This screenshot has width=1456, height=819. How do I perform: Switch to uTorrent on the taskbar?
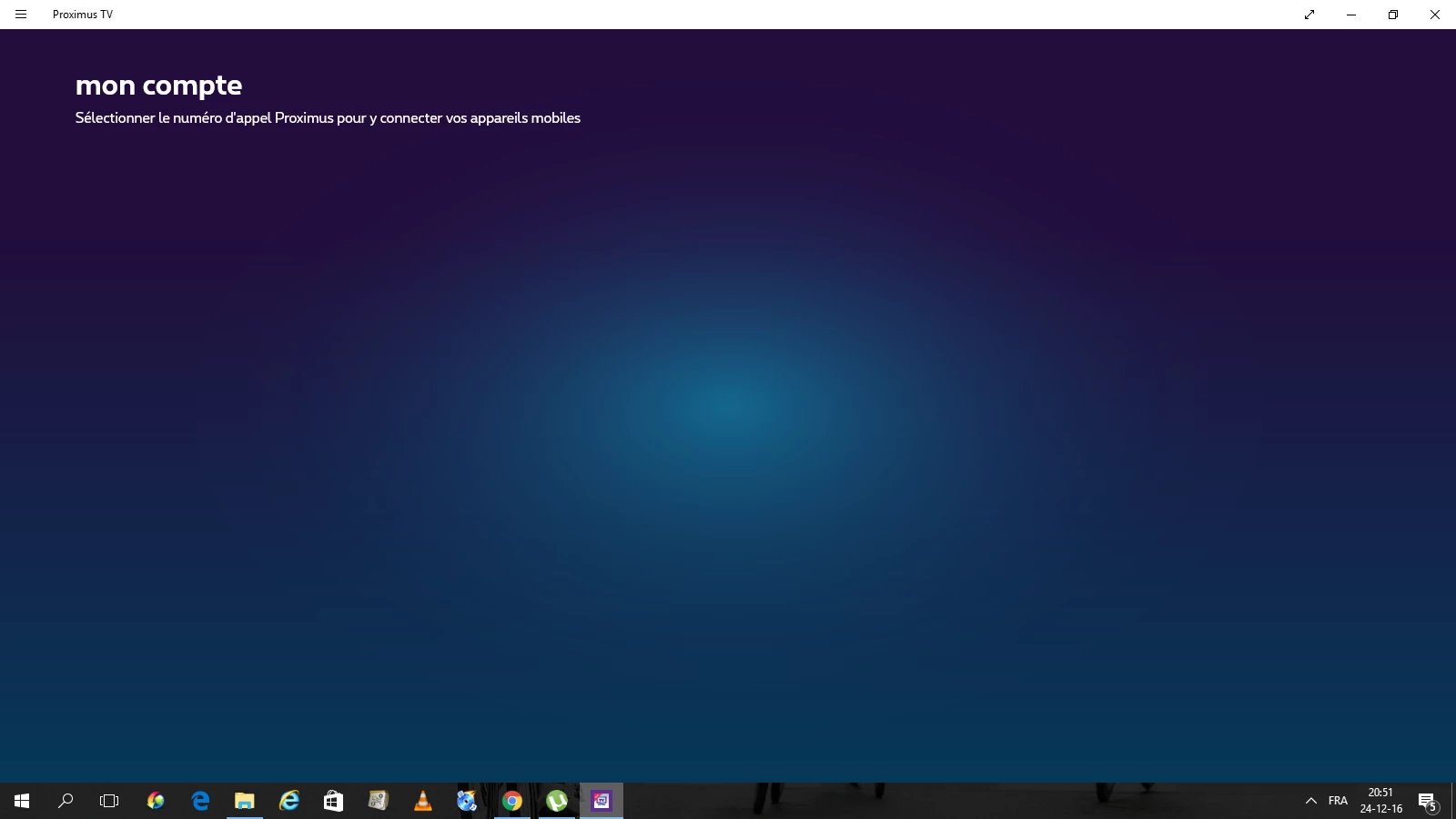click(x=557, y=801)
